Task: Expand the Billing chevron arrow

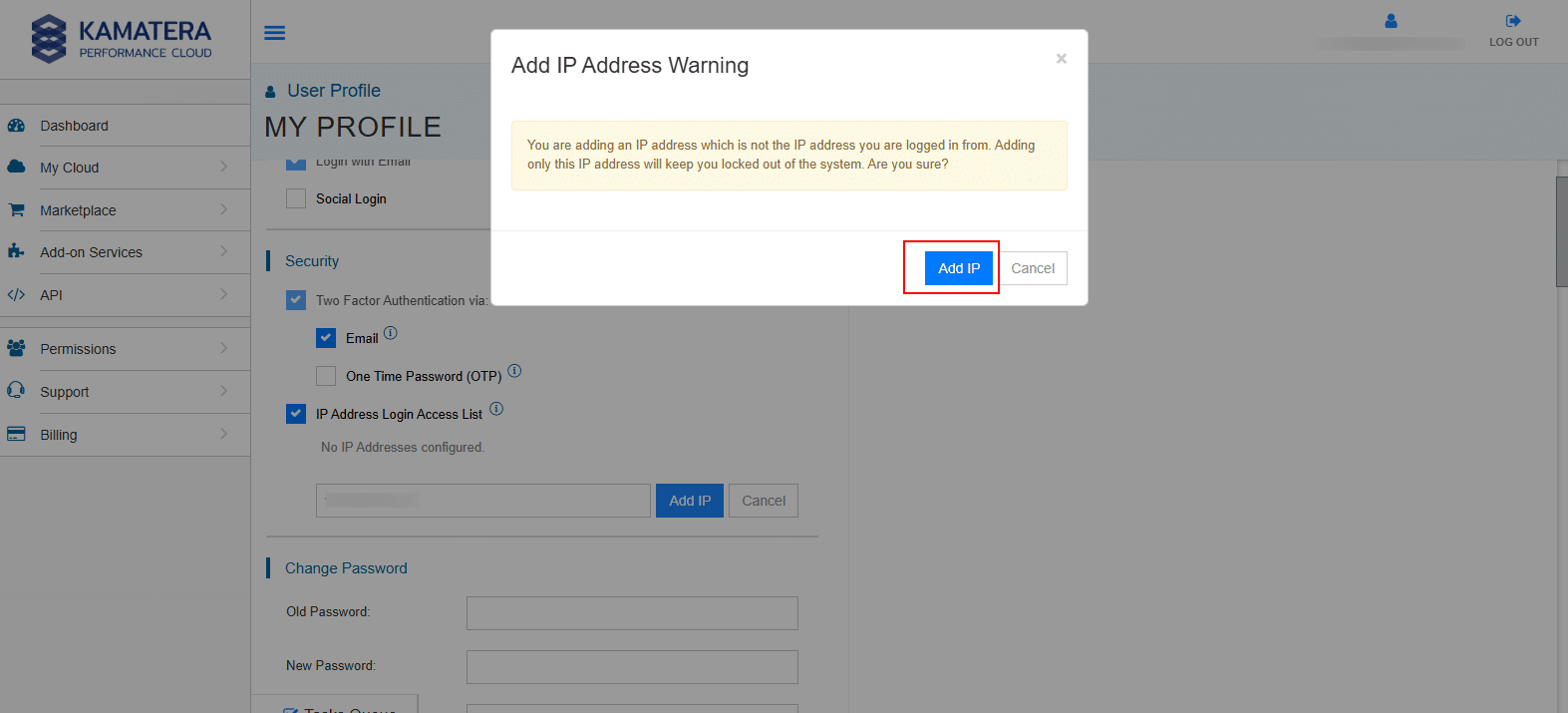Action: (x=224, y=434)
